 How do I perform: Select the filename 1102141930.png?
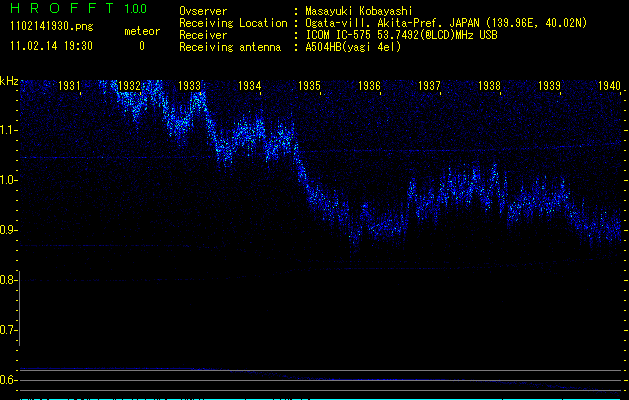52,27
